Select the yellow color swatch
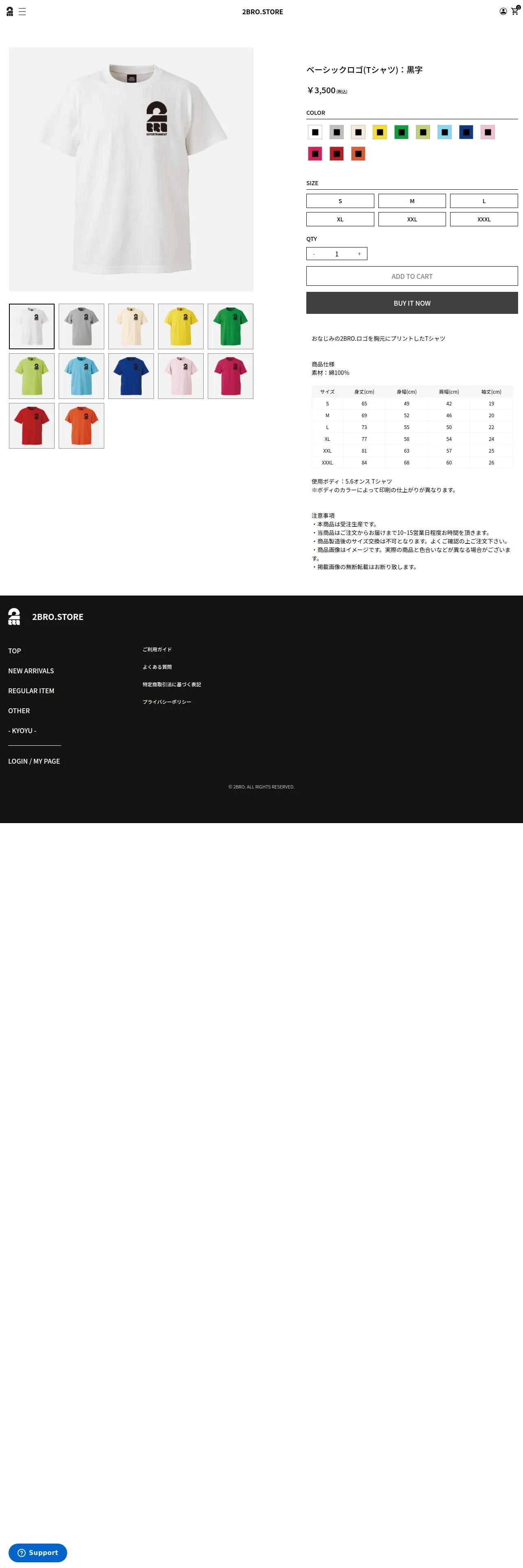Viewport: 523px width, 1568px height. (x=380, y=132)
